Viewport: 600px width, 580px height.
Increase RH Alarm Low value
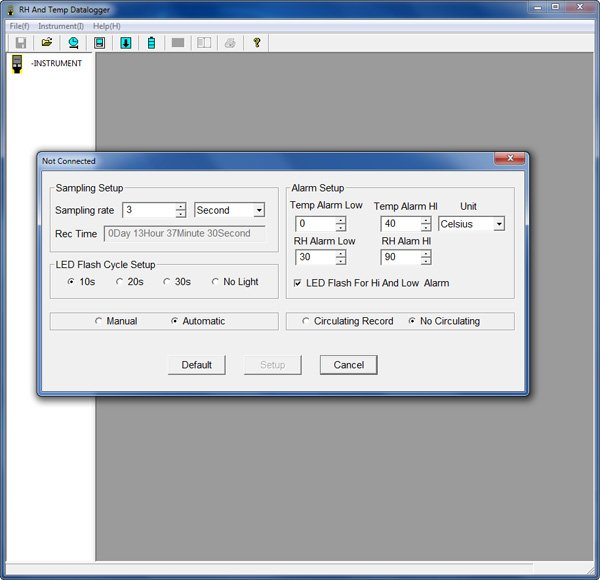340,254
